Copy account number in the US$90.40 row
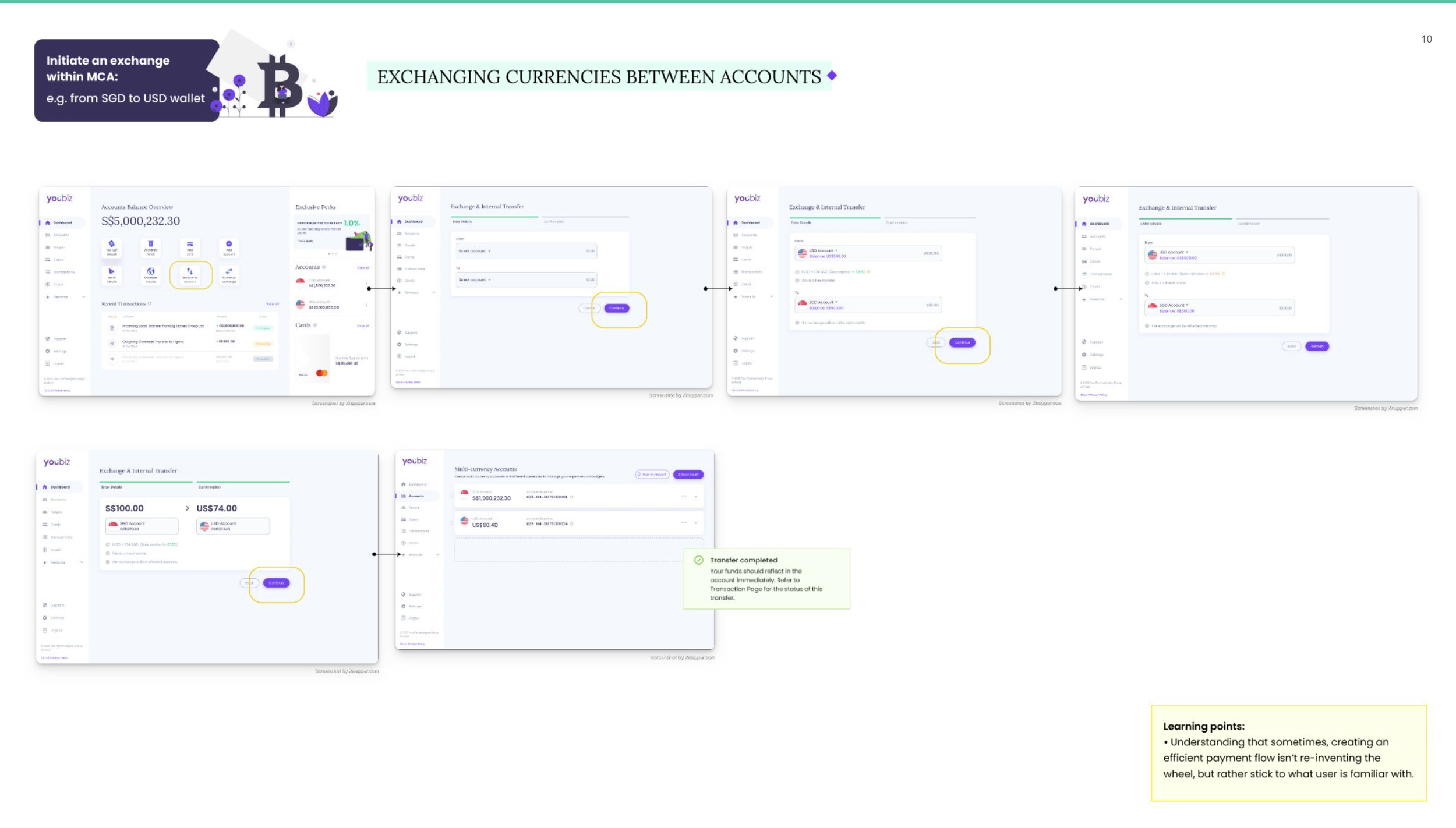Screen dimensions: 1456x828 coord(571,524)
